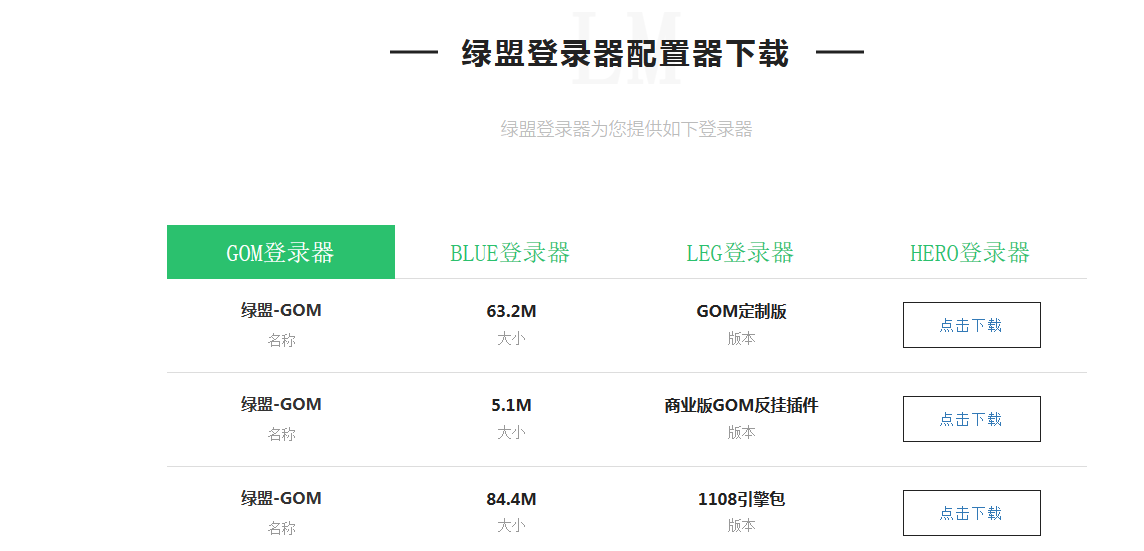The image size is (1144, 551).
Task: Click 绿盟-GOM name in 84.4M row
Action: click(x=281, y=498)
